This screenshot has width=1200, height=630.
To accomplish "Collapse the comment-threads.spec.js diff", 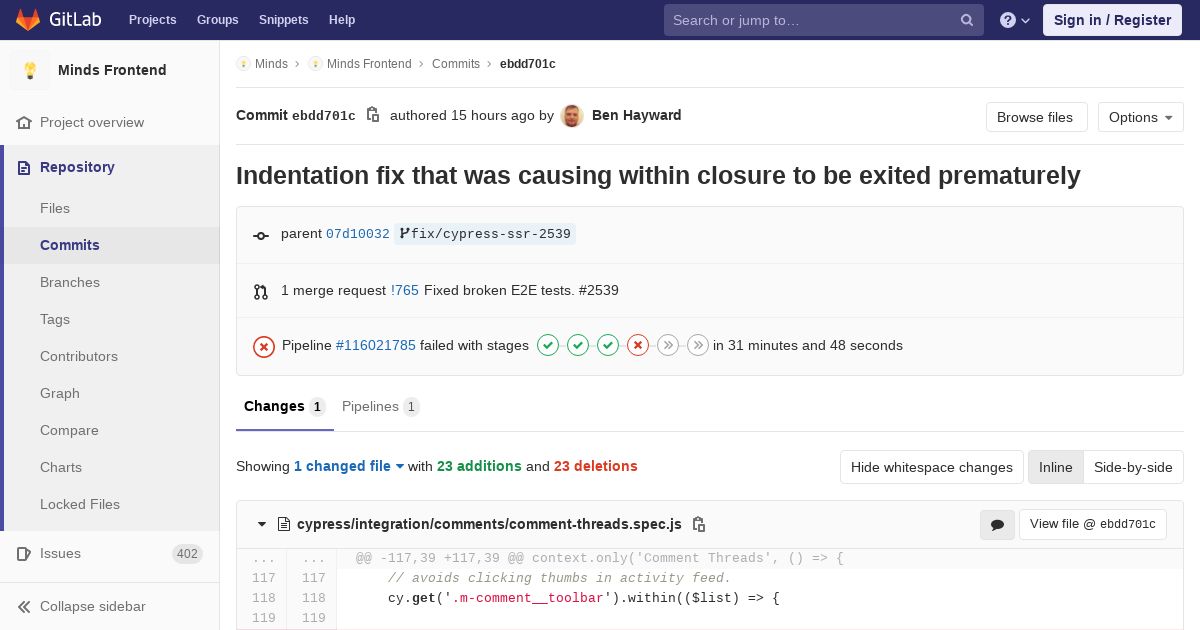I will click(x=262, y=524).
